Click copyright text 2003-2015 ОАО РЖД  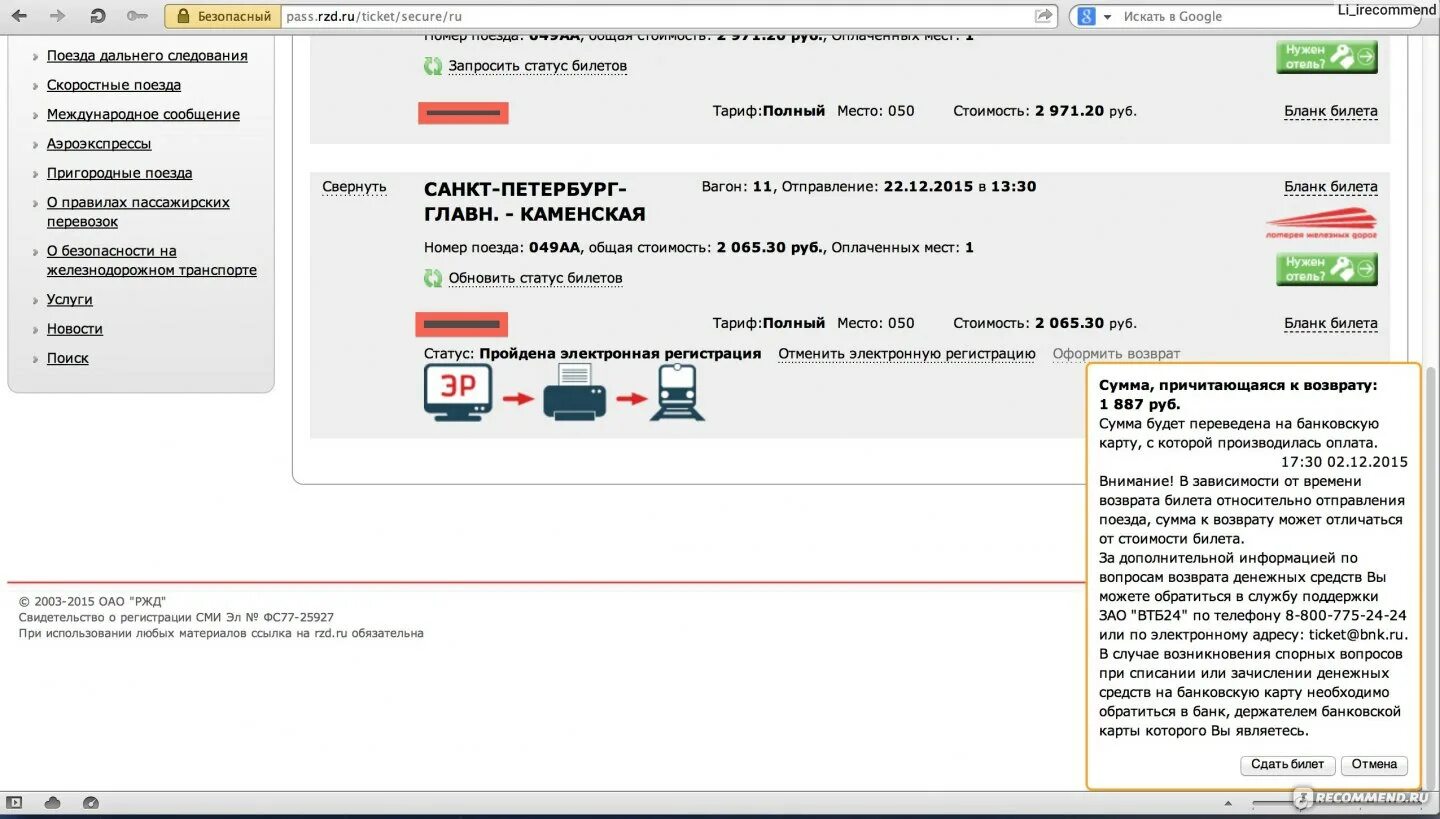(93, 602)
